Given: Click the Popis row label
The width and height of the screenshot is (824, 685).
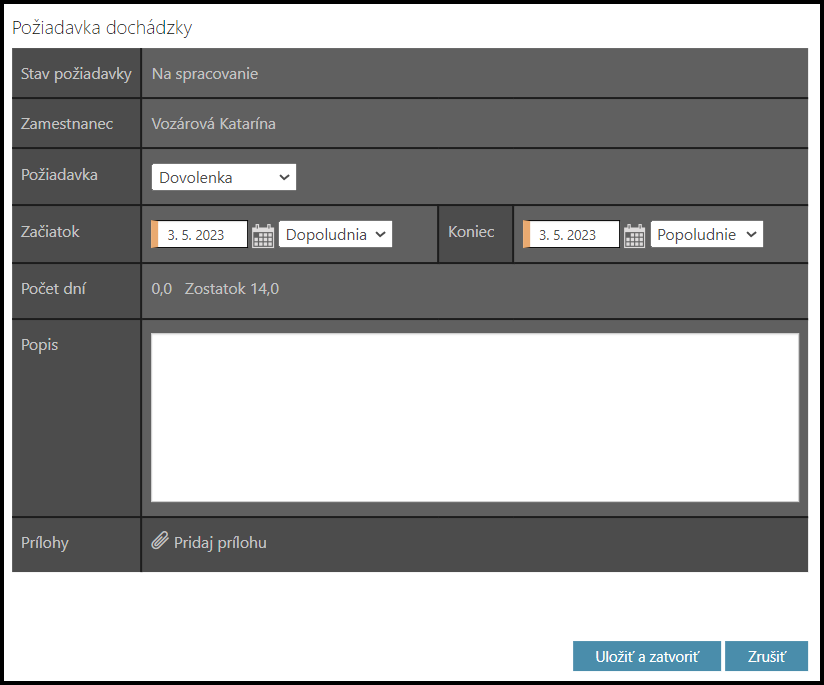Looking at the screenshot, I should pyautogui.click(x=40, y=345).
